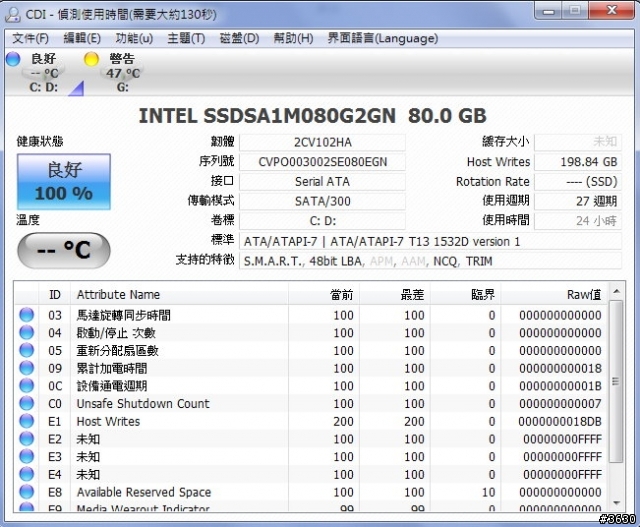Click the buffer size value 未知

578,142
